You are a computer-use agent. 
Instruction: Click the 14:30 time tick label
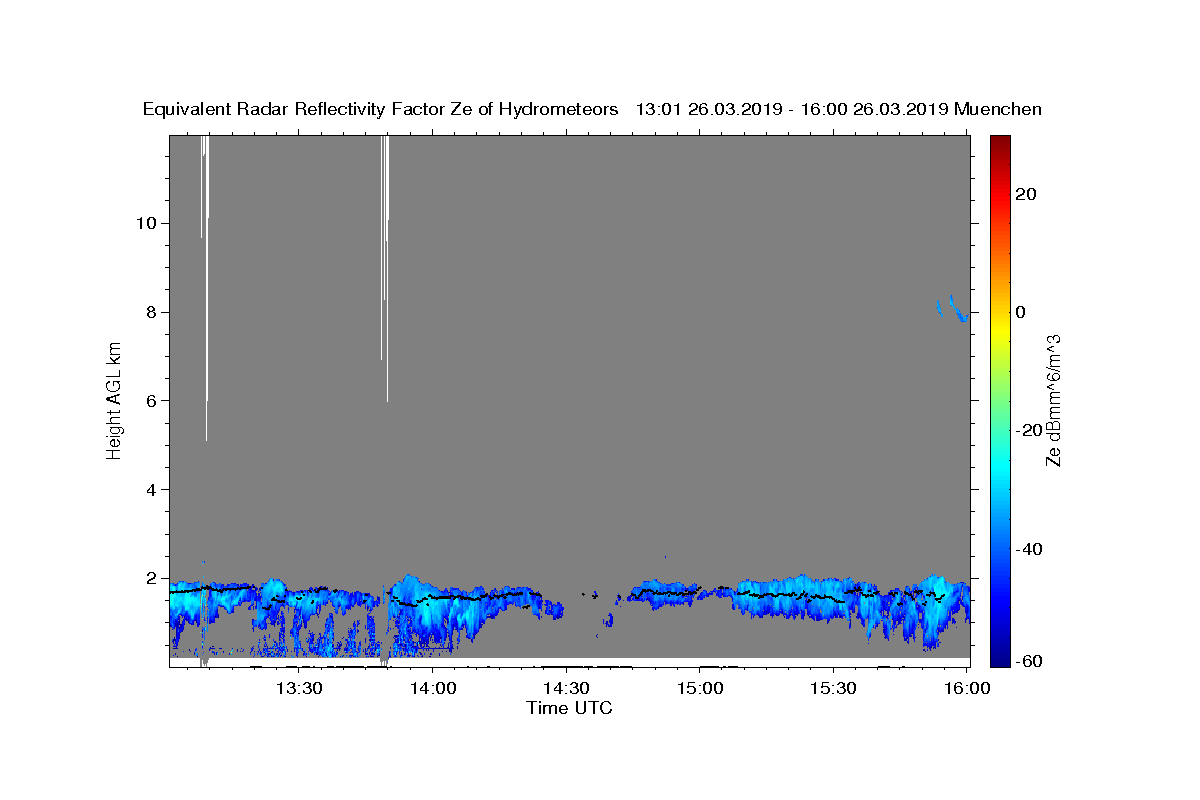coord(566,689)
